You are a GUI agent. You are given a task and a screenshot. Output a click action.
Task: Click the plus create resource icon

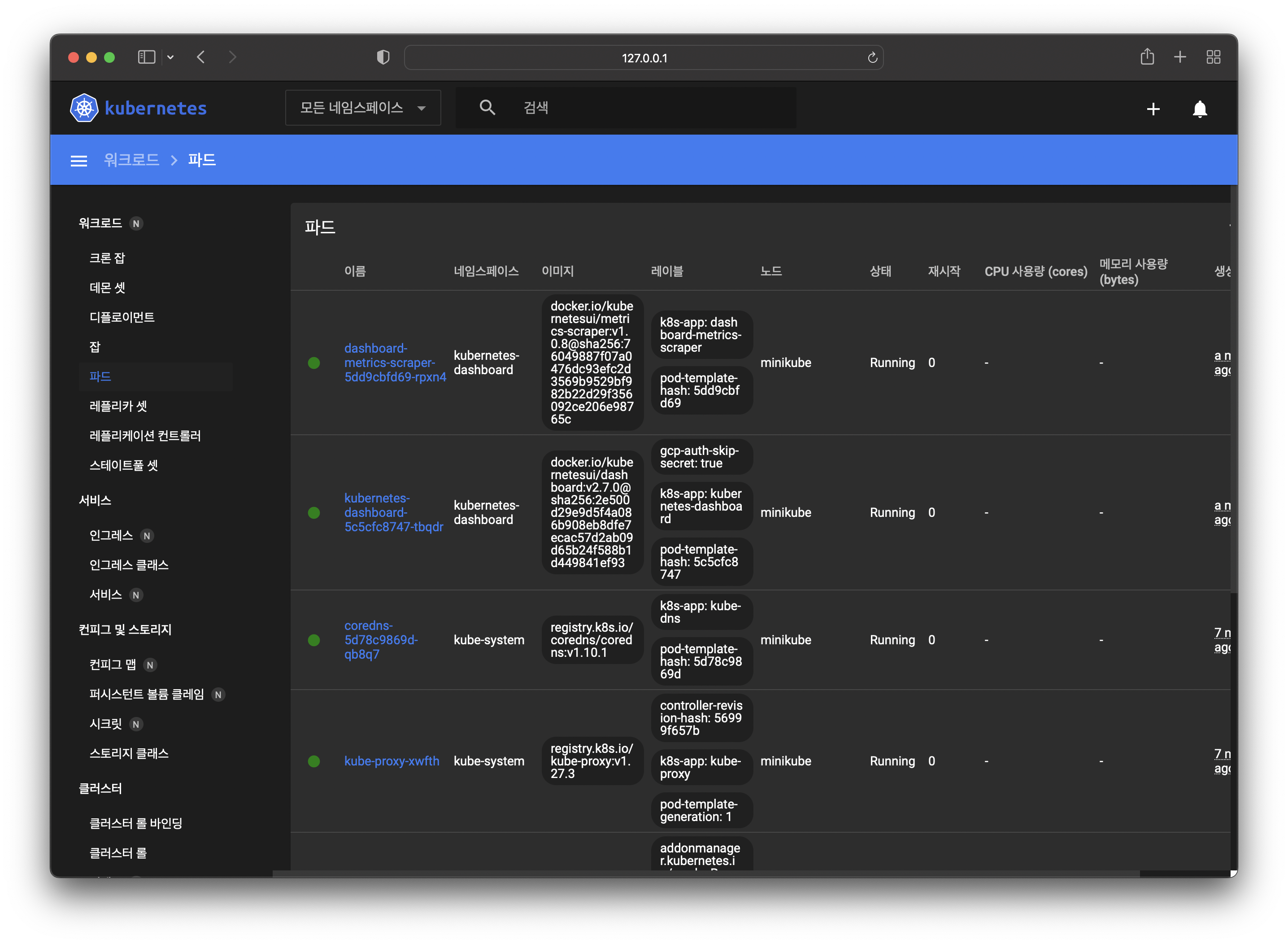[x=1153, y=109]
